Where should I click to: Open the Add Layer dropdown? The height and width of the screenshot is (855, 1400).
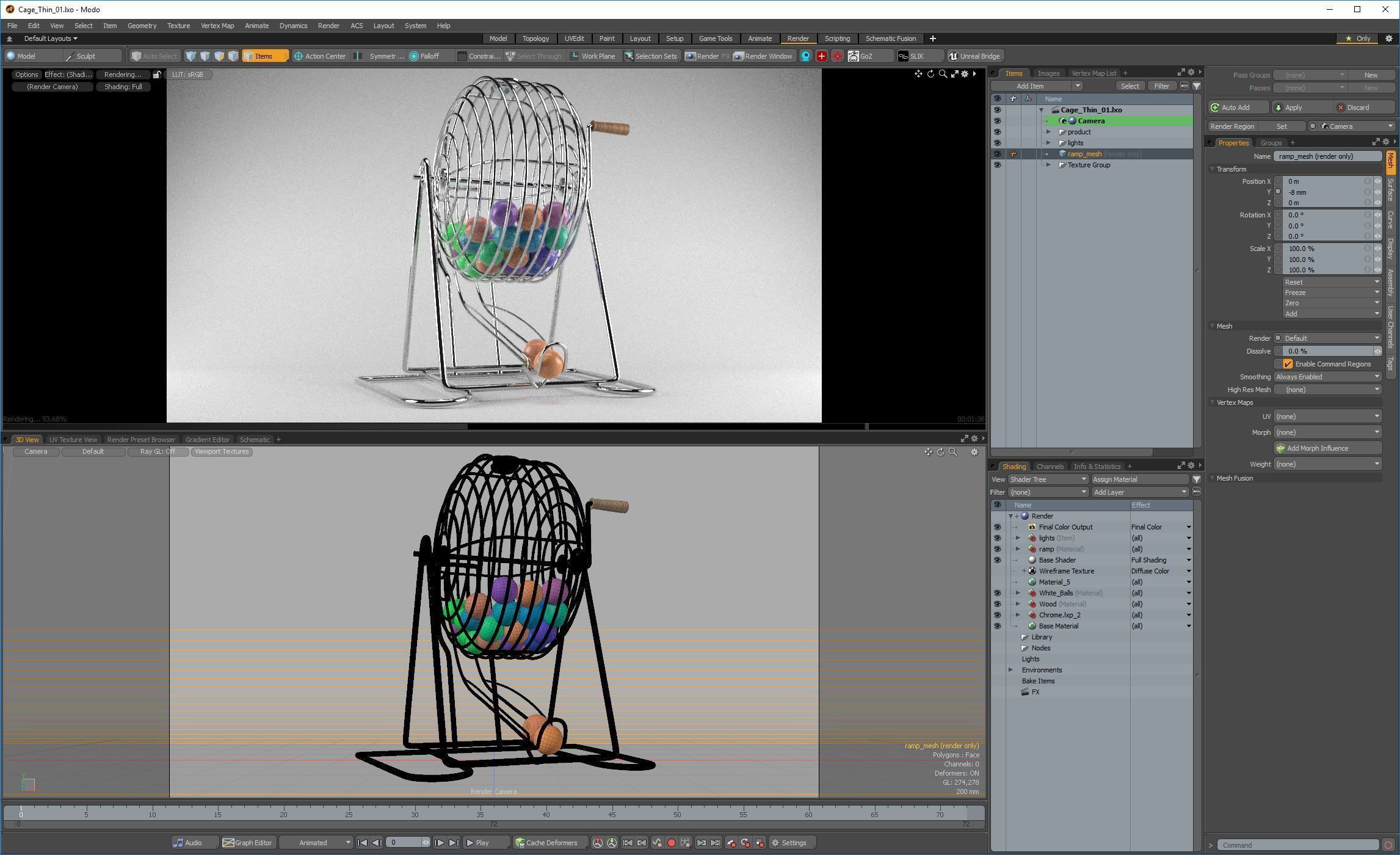click(x=1140, y=492)
